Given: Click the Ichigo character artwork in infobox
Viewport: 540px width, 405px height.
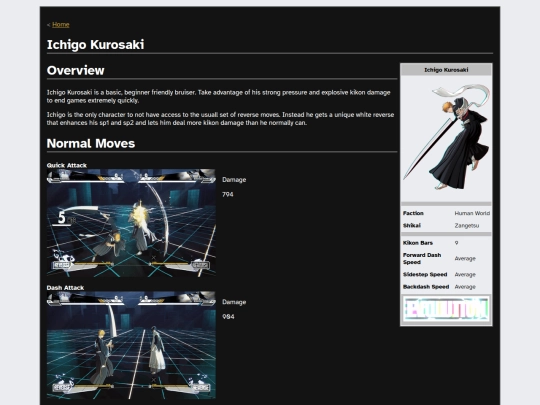Looking at the screenshot, I should (446, 137).
